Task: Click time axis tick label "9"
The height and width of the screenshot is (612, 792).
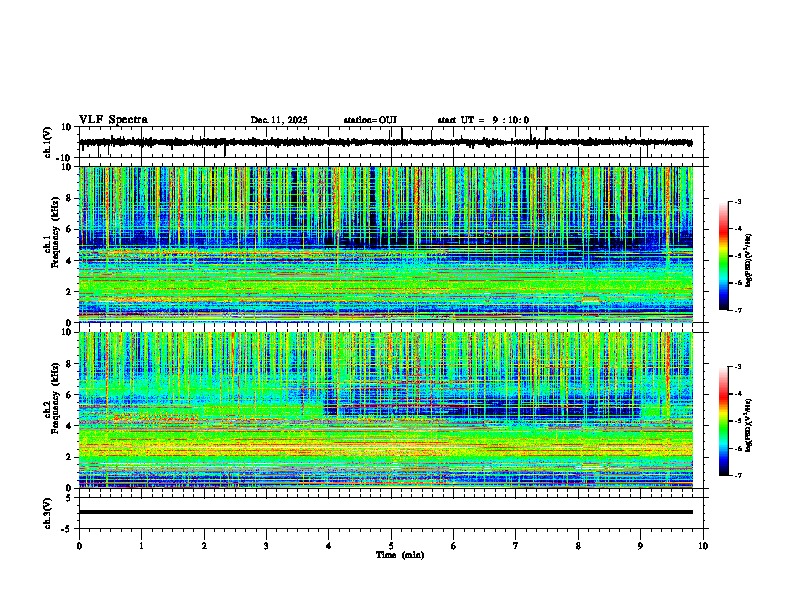Action: pos(640,546)
